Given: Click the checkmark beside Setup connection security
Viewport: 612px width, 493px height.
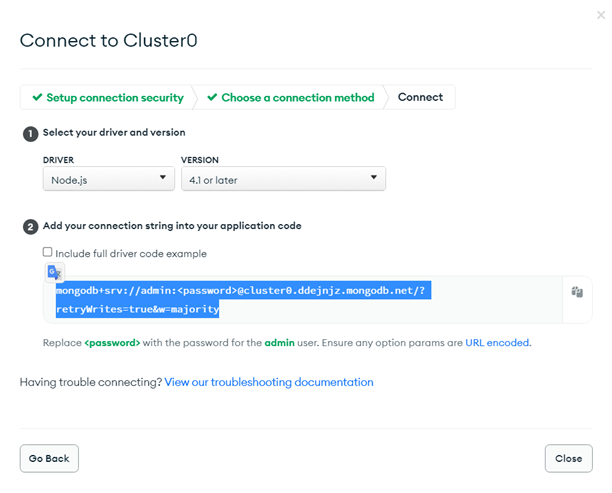Looking at the screenshot, I should [37, 98].
